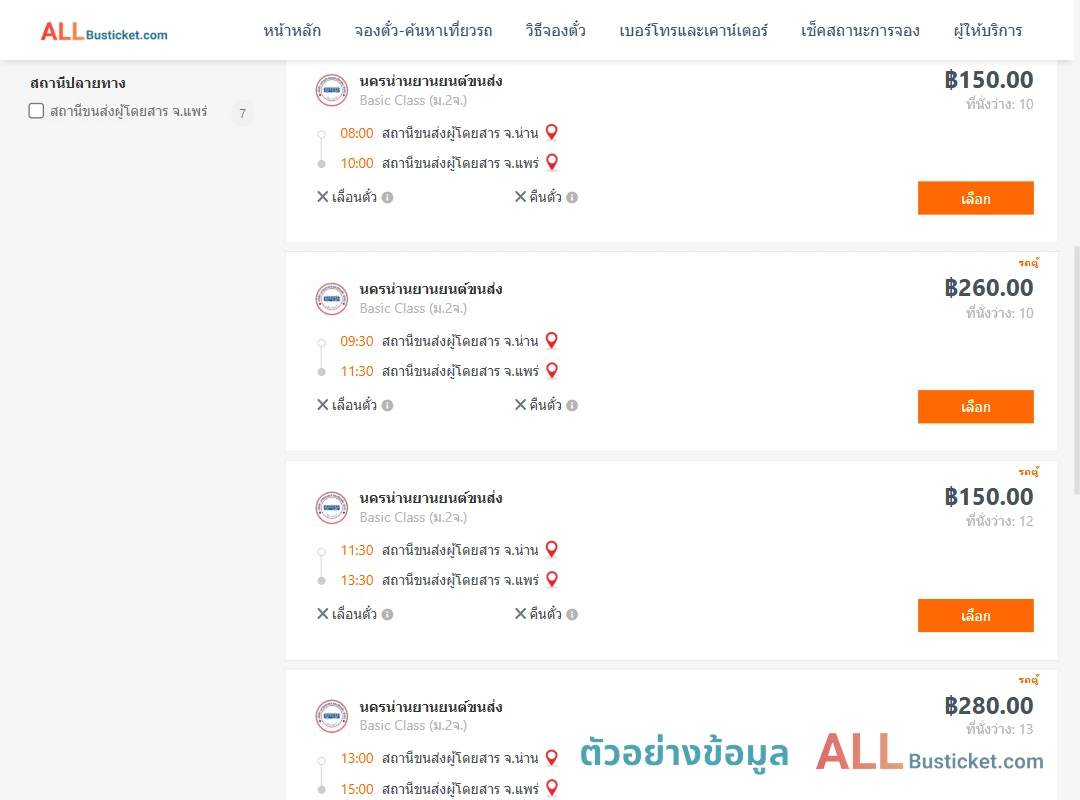Open เบอร์โทรและเคาน์เตอร์ menu item
Viewport: 1080px width, 800px height.
[693, 31]
